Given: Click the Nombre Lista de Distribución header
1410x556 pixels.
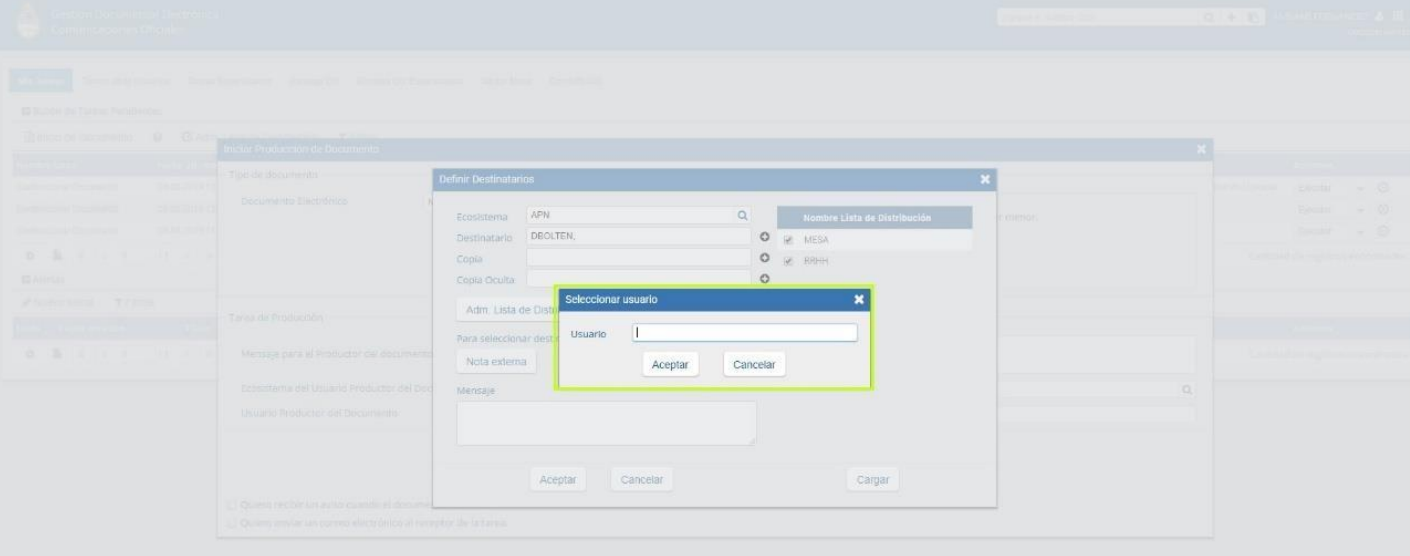Looking at the screenshot, I should 874,219.
